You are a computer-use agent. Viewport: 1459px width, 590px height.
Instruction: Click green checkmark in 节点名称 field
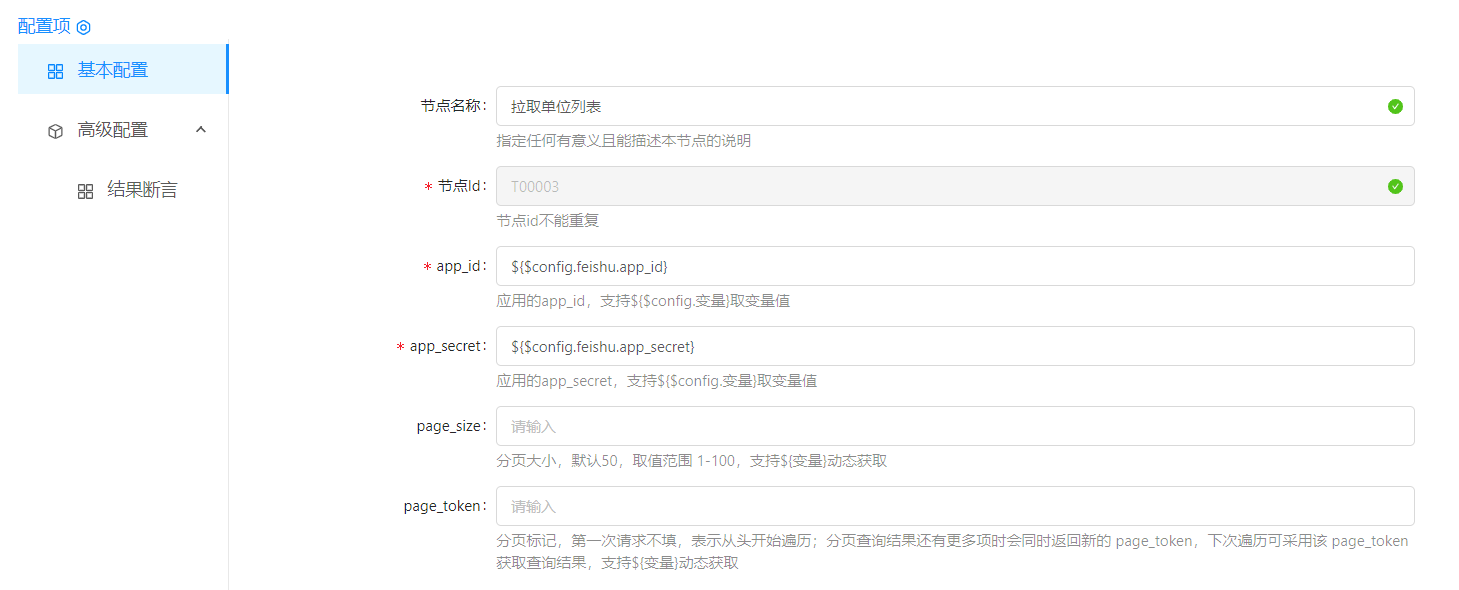pyautogui.click(x=1395, y=106)
